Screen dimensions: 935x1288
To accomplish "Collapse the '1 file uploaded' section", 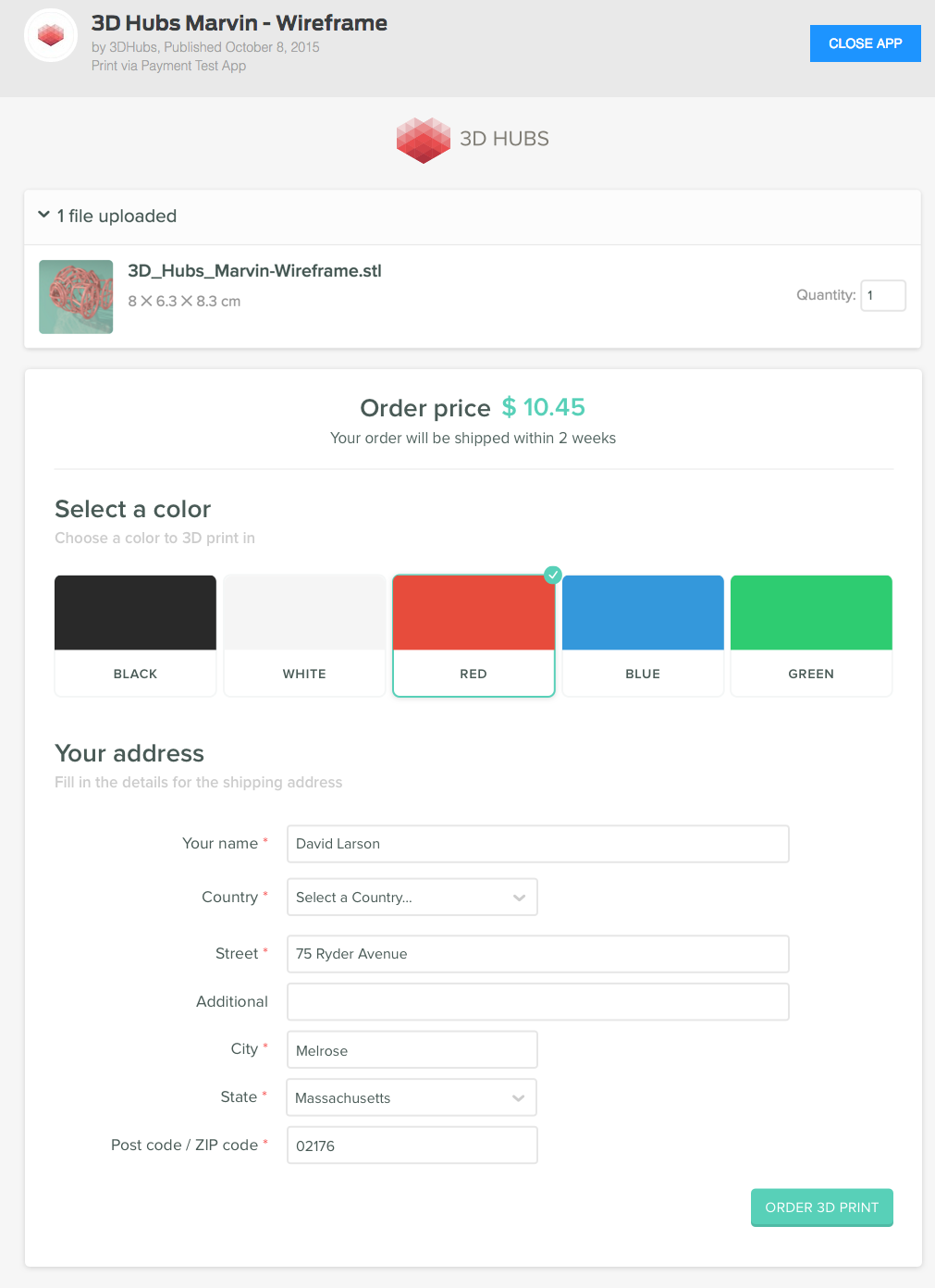I will pyautogui.click(x=43, y=215).
